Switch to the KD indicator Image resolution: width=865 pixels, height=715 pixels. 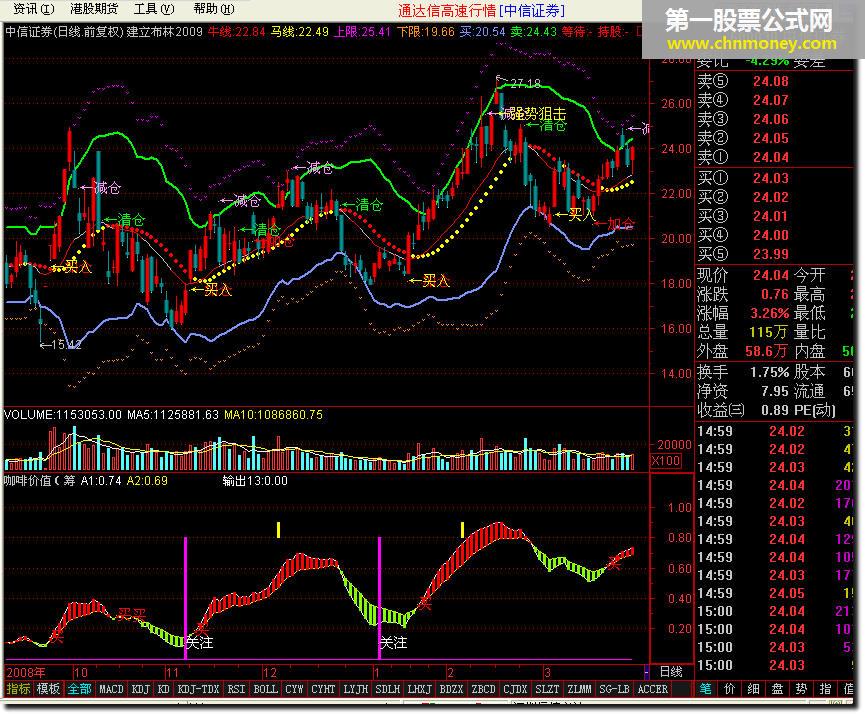click(163, 689)
